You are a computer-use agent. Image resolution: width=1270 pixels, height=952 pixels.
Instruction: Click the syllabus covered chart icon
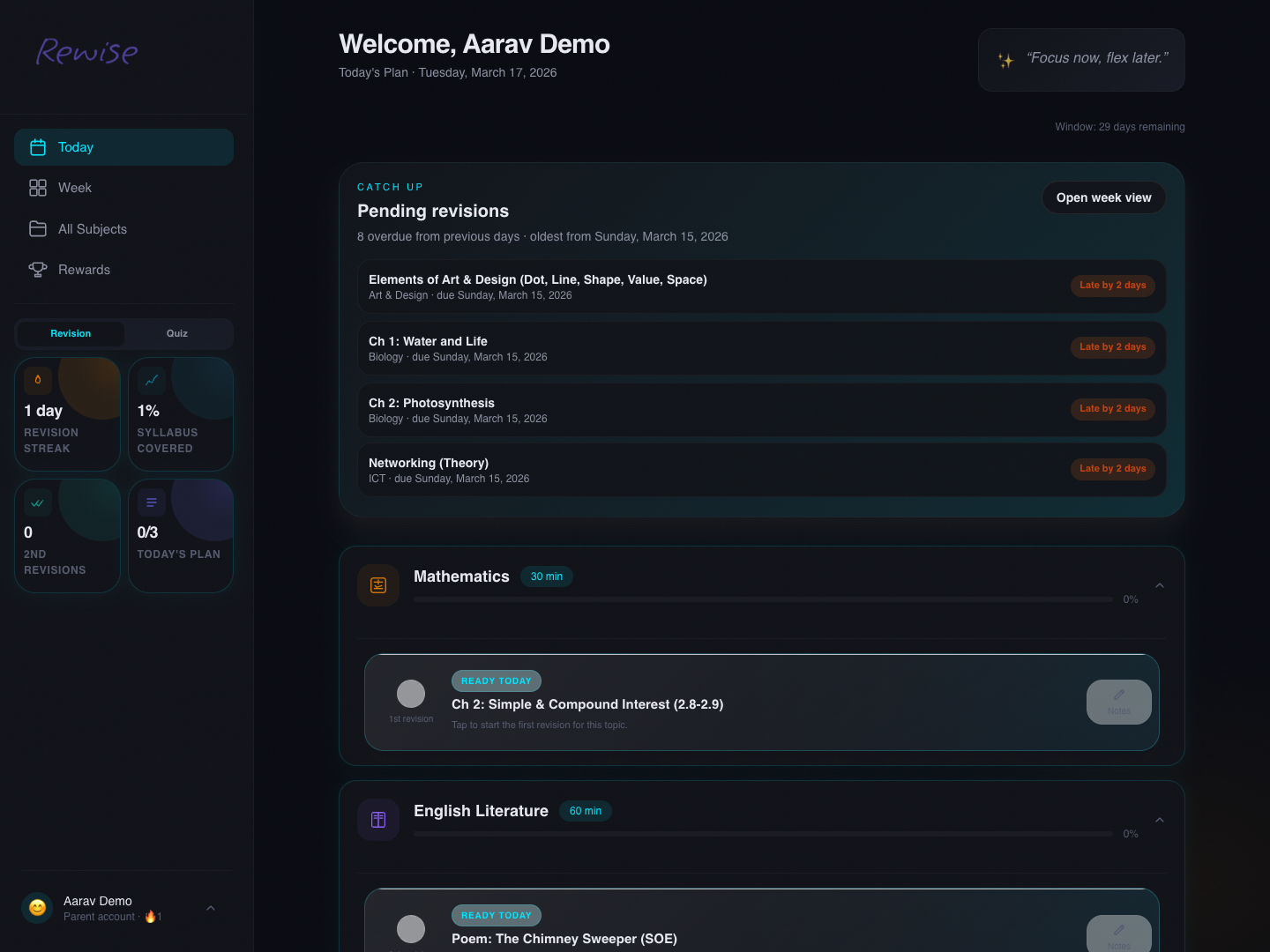[x=152, y=380]
